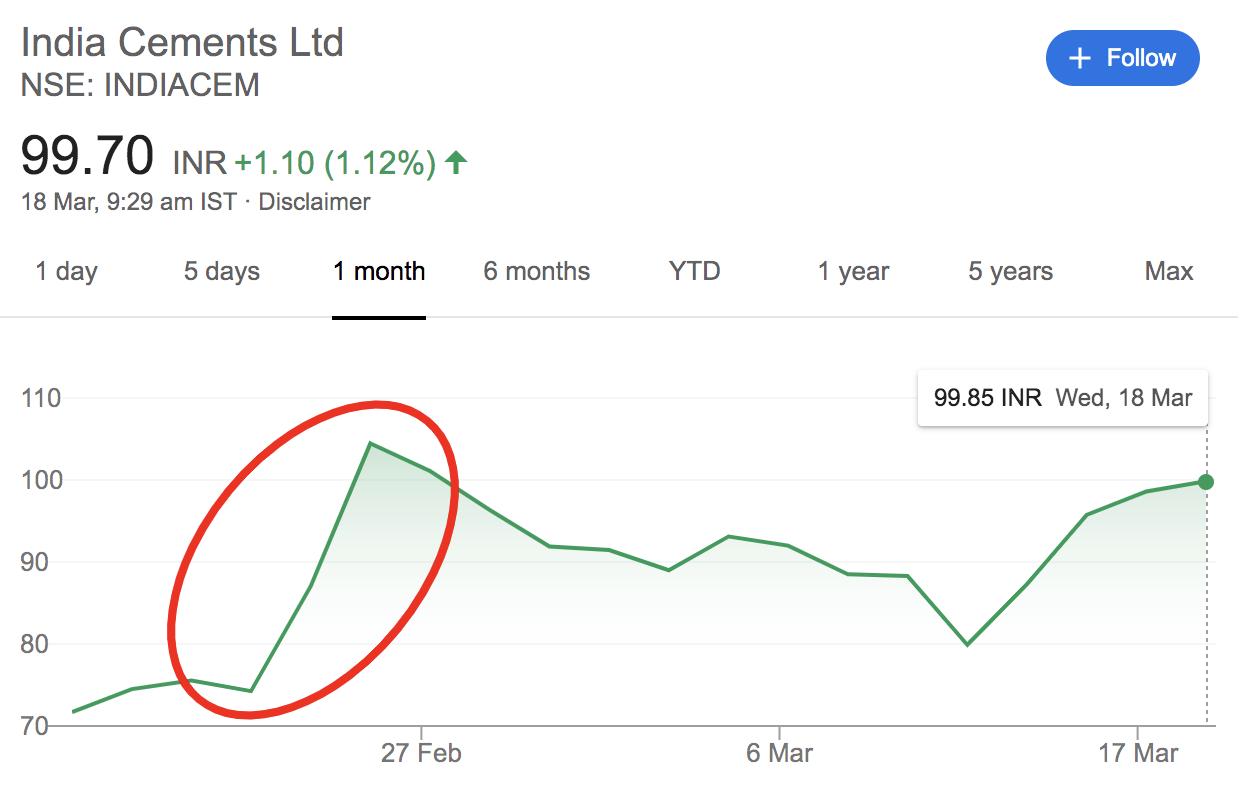Viewport: 1238px width, 796px height.
Task: Click the 99.85 INR tooltip box
Action: [x=1062, y=398]
